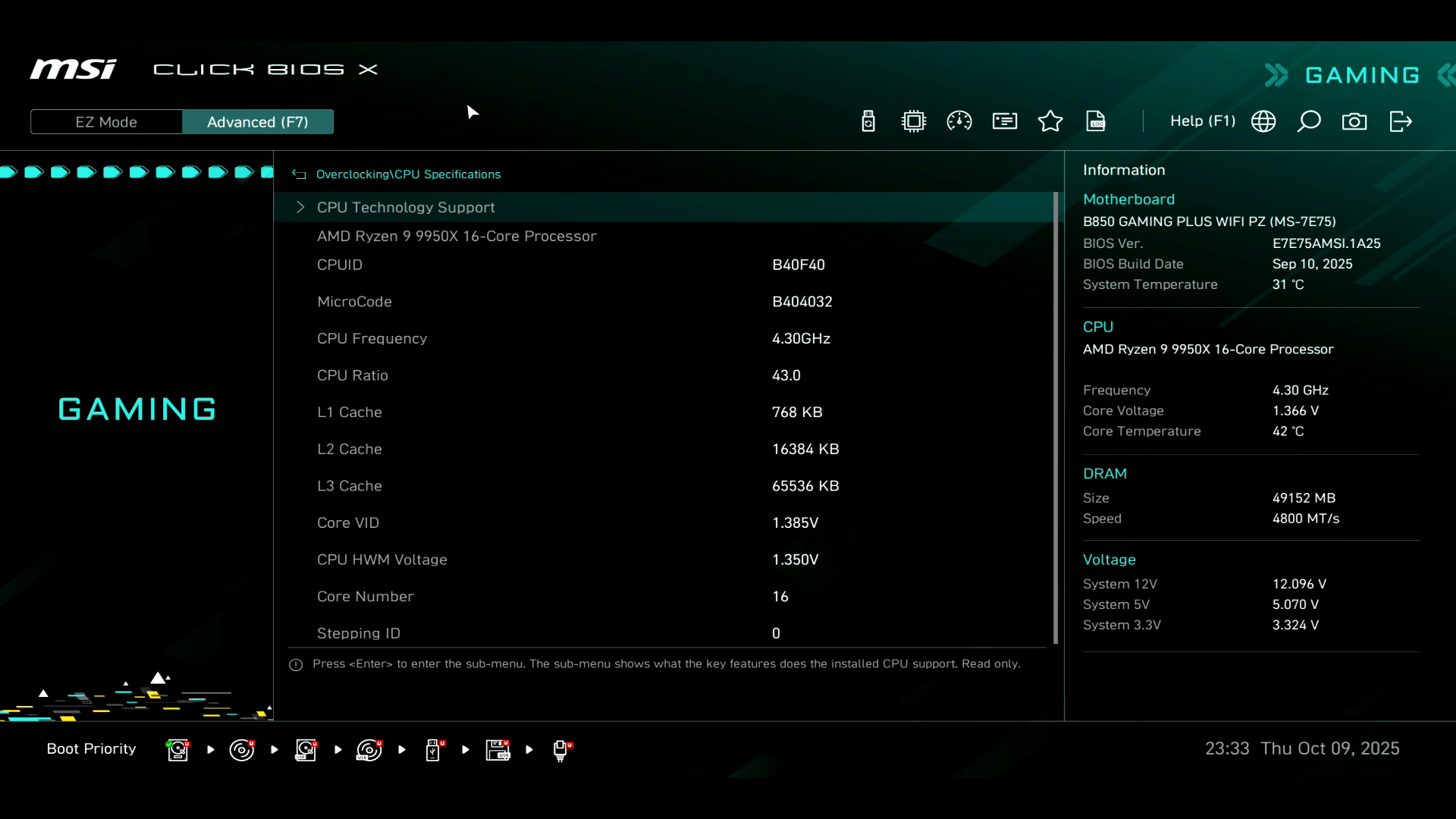Expand CPU Technology Support sub-menu
This screenshot has height=819, width=1456.
[x=406, y=207]
